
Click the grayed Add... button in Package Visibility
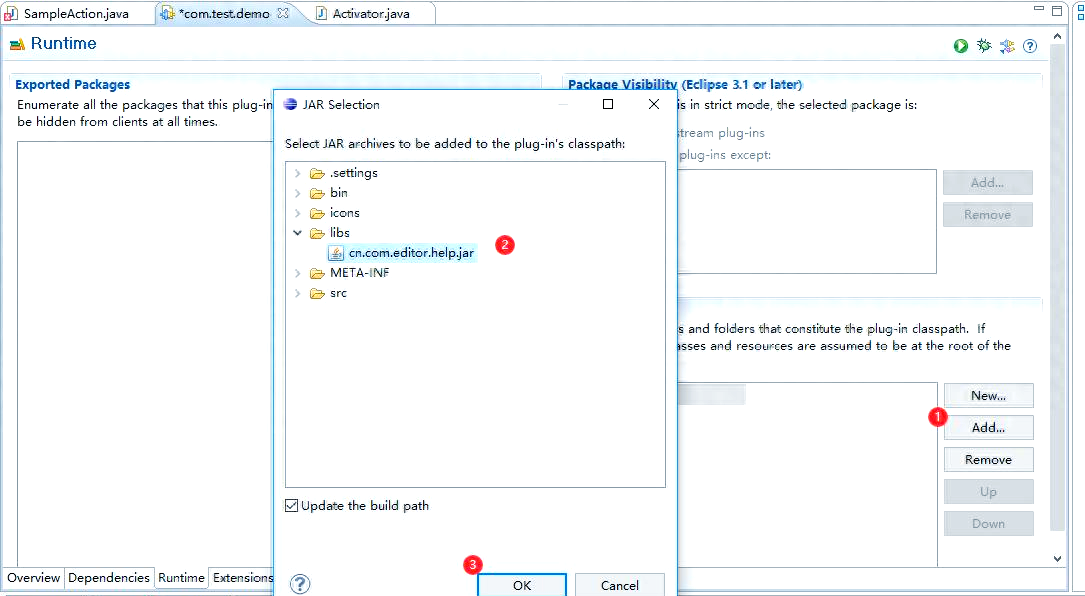click(987, 183)
